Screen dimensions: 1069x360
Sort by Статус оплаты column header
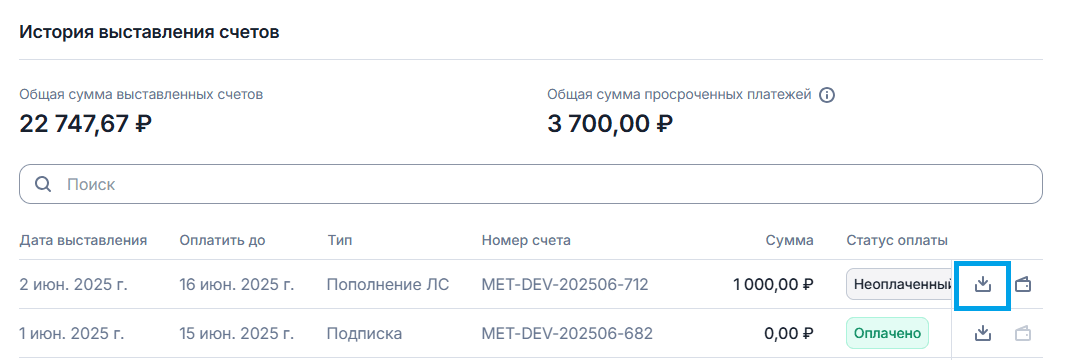pos(897,240)
